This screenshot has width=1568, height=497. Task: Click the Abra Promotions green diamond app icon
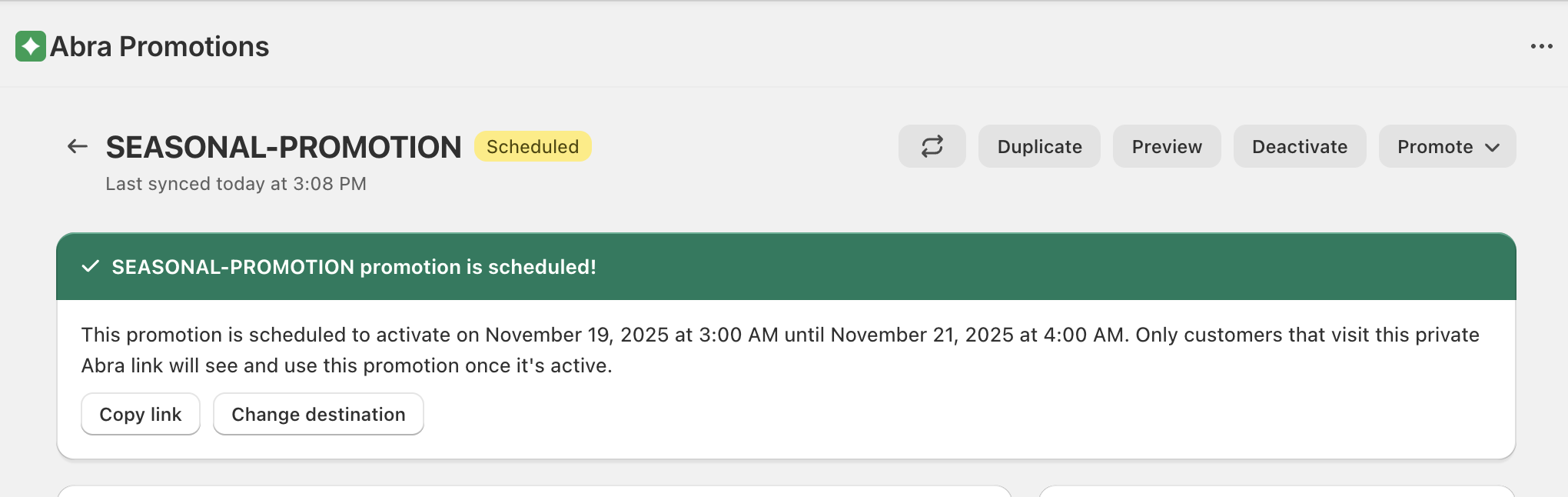[29, 46]
